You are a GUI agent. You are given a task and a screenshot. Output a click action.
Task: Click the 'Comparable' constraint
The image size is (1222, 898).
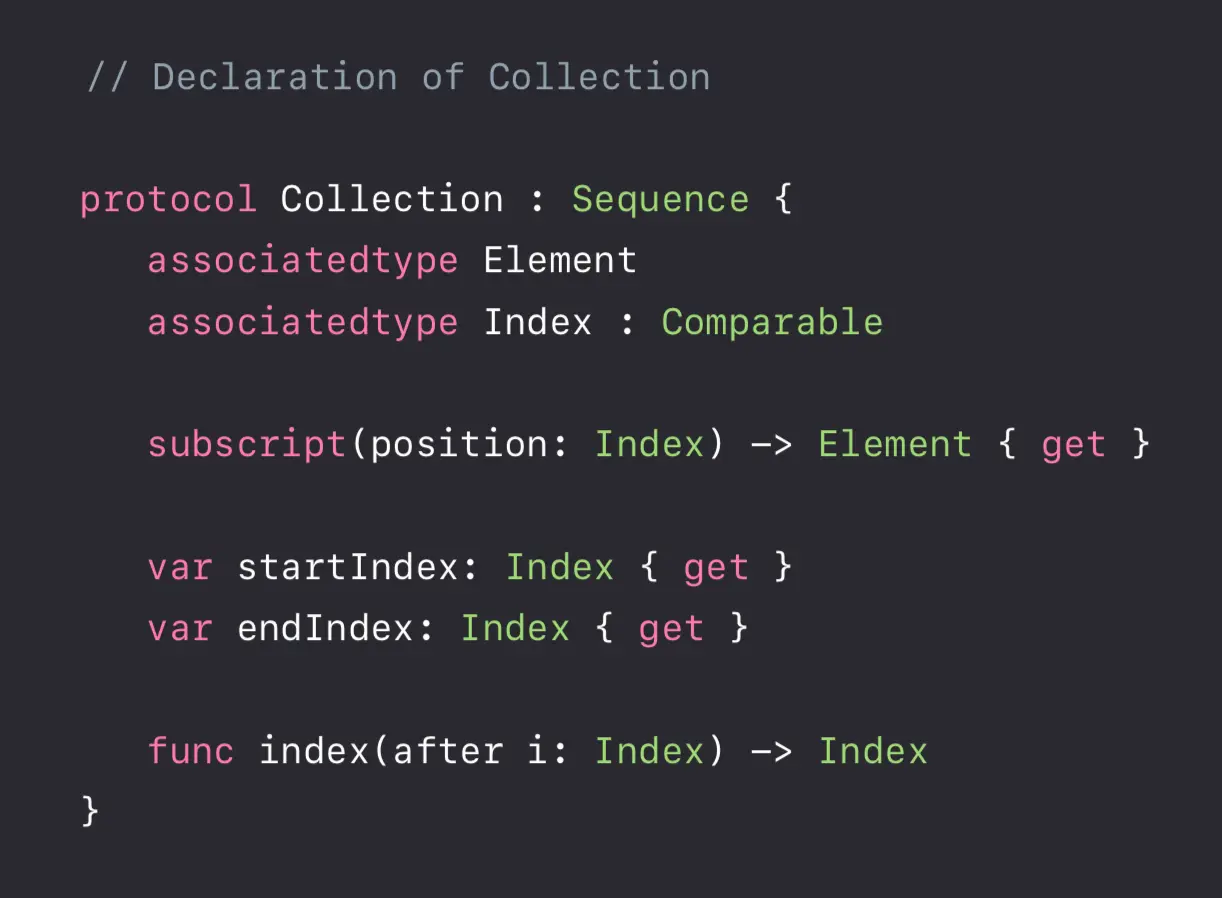pos(772,322)
